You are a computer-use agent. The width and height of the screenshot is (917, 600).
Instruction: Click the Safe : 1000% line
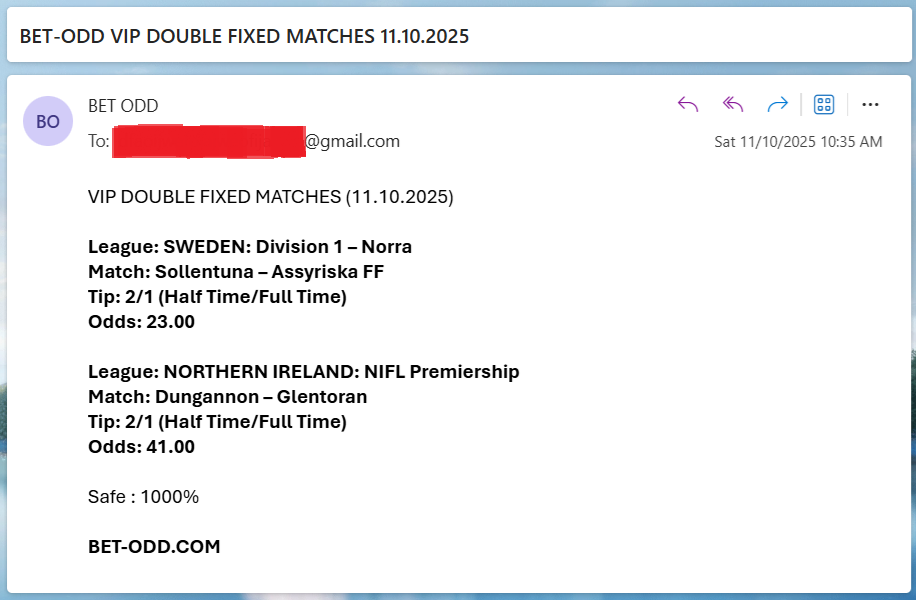[144, 497]
